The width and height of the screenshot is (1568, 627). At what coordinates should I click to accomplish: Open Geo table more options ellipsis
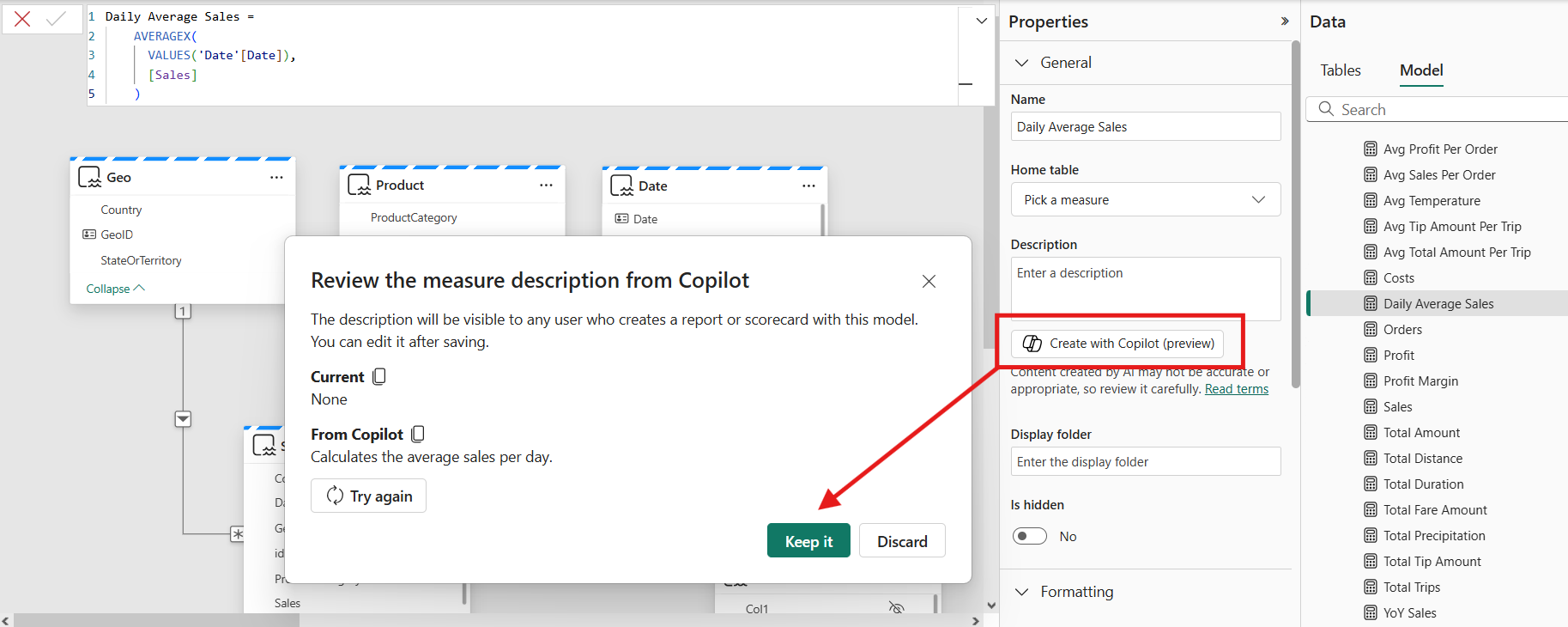276,177
